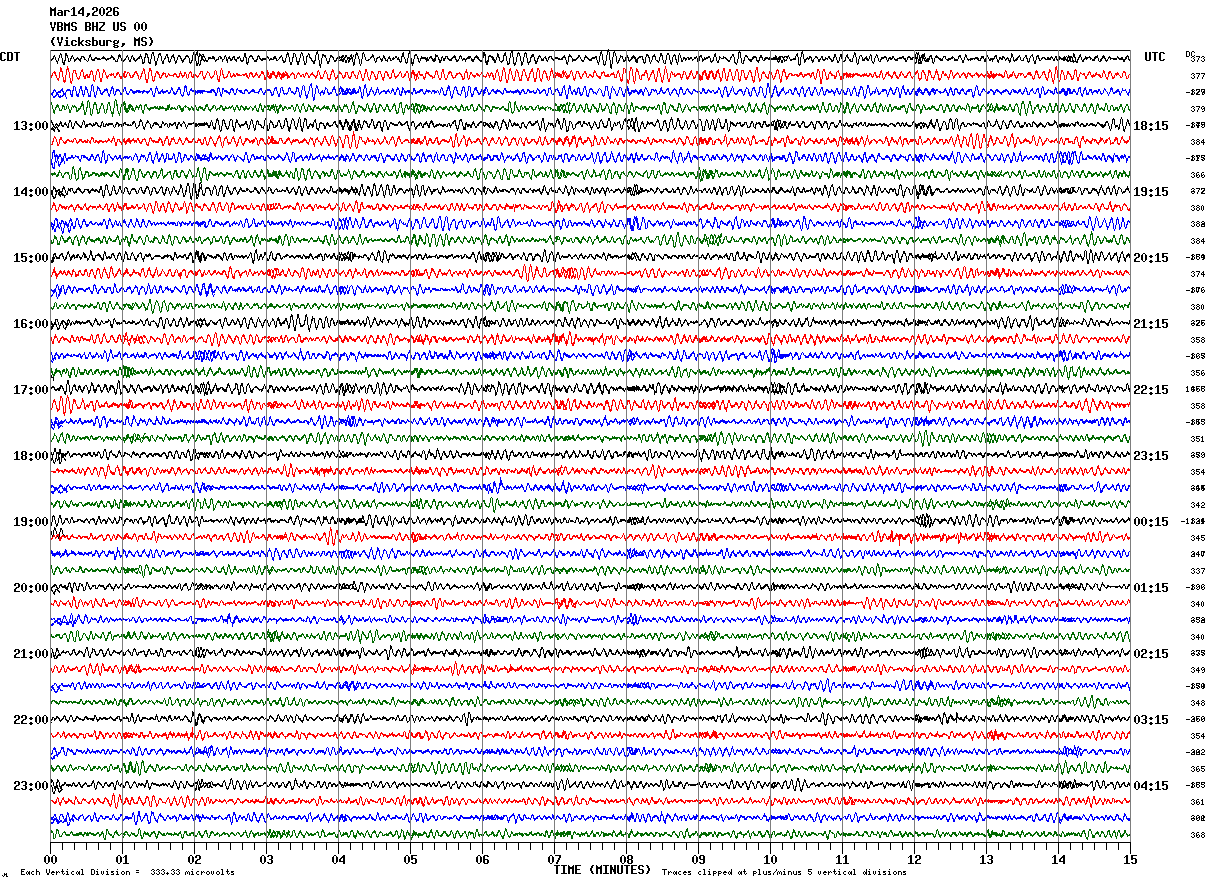Click the 22:15 UTC time label
The width and height of the screenshot is (1210, 886).
tap(1150, 390)
